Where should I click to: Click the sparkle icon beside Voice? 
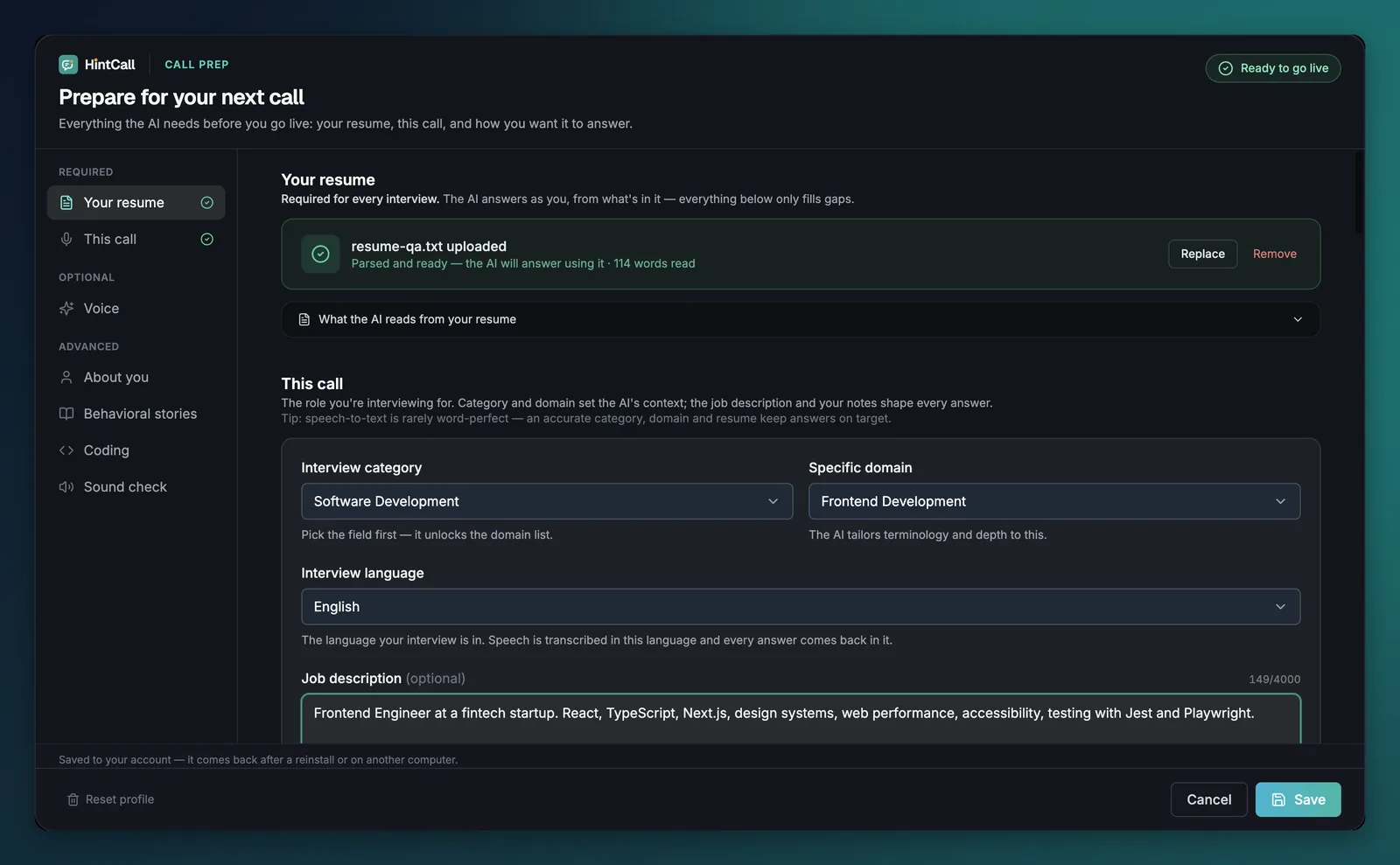point(66,309)
